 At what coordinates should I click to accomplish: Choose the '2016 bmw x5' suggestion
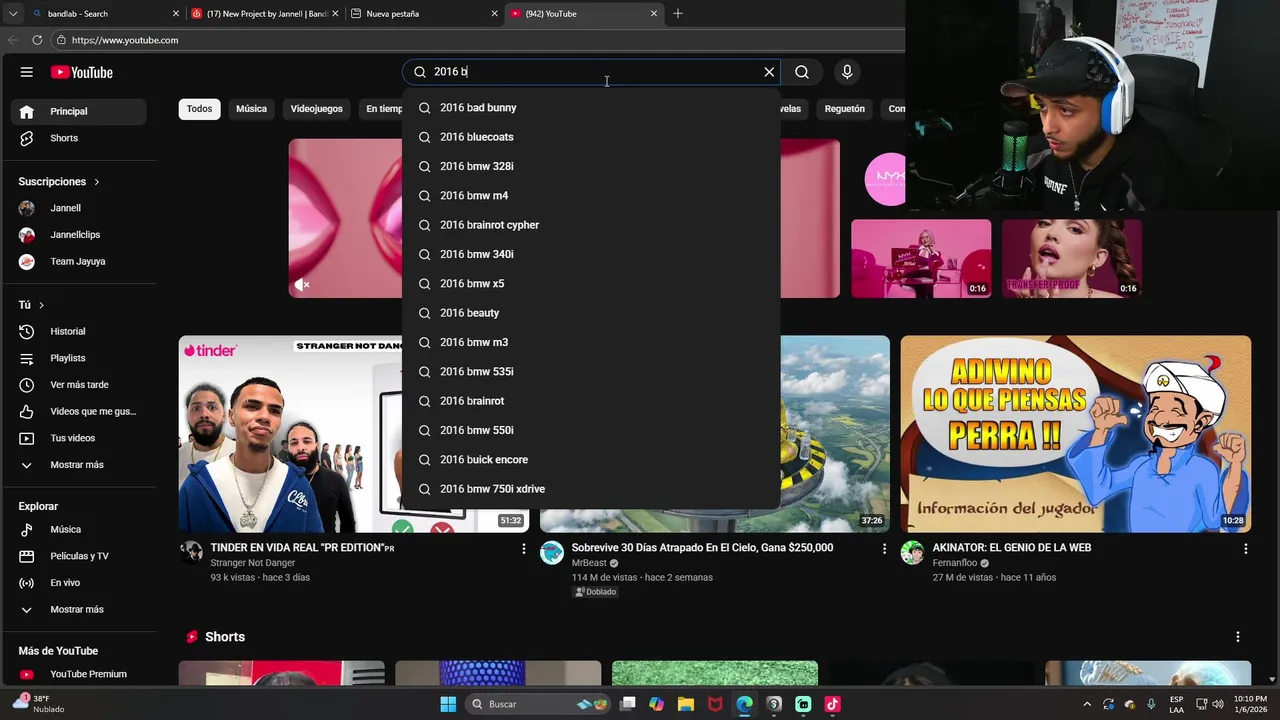(x=591, y=284)
